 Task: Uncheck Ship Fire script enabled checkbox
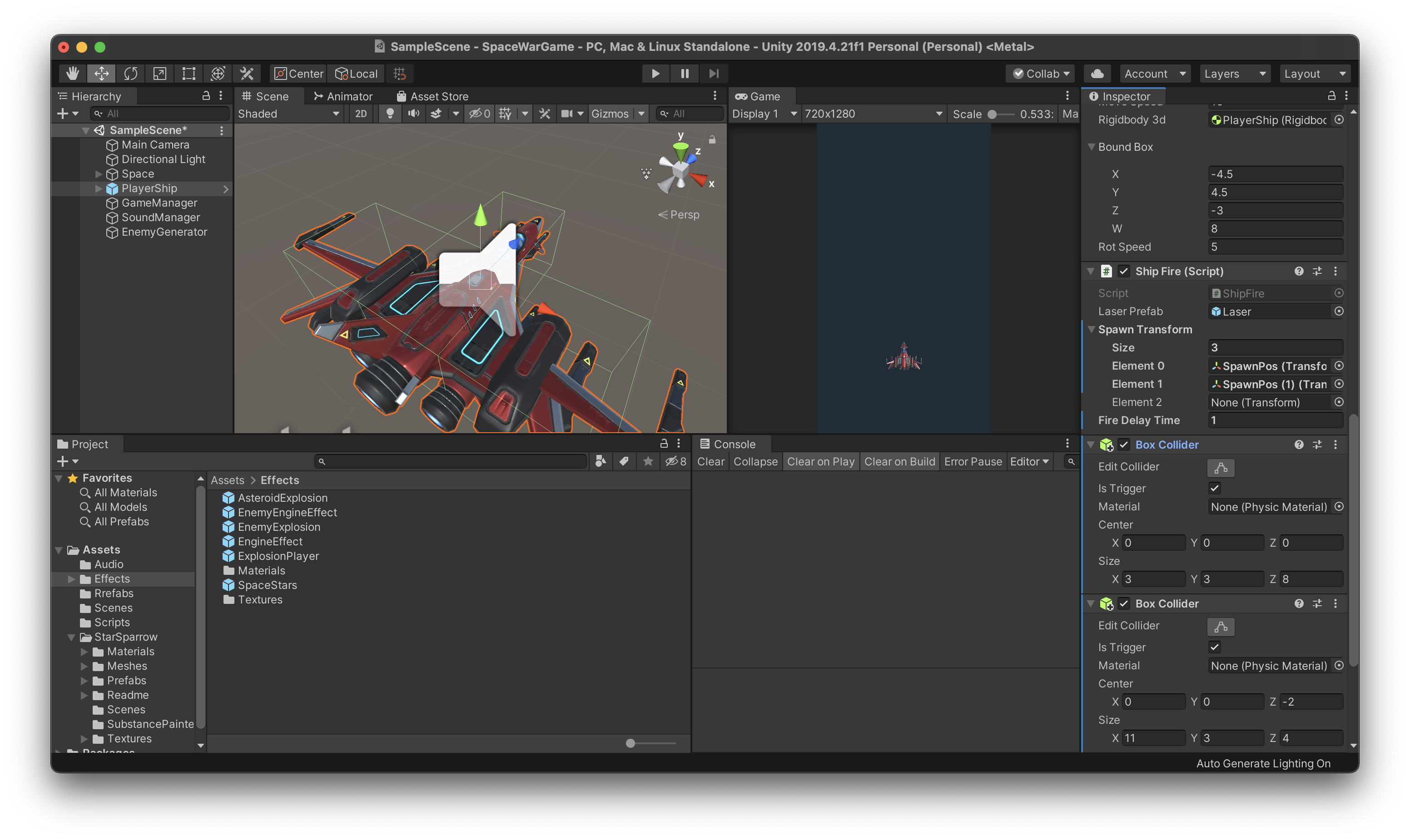[1124, 271]
